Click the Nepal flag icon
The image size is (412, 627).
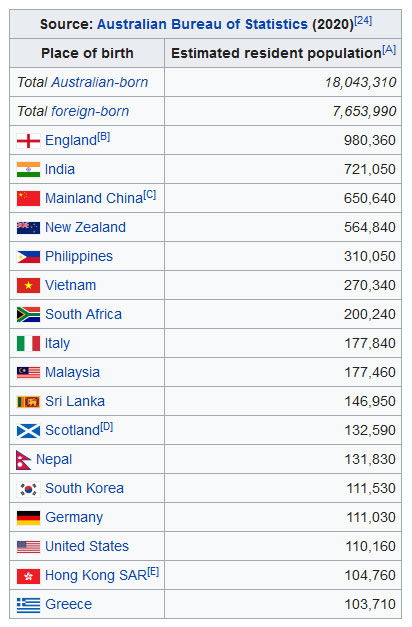(x=24, y=460)
